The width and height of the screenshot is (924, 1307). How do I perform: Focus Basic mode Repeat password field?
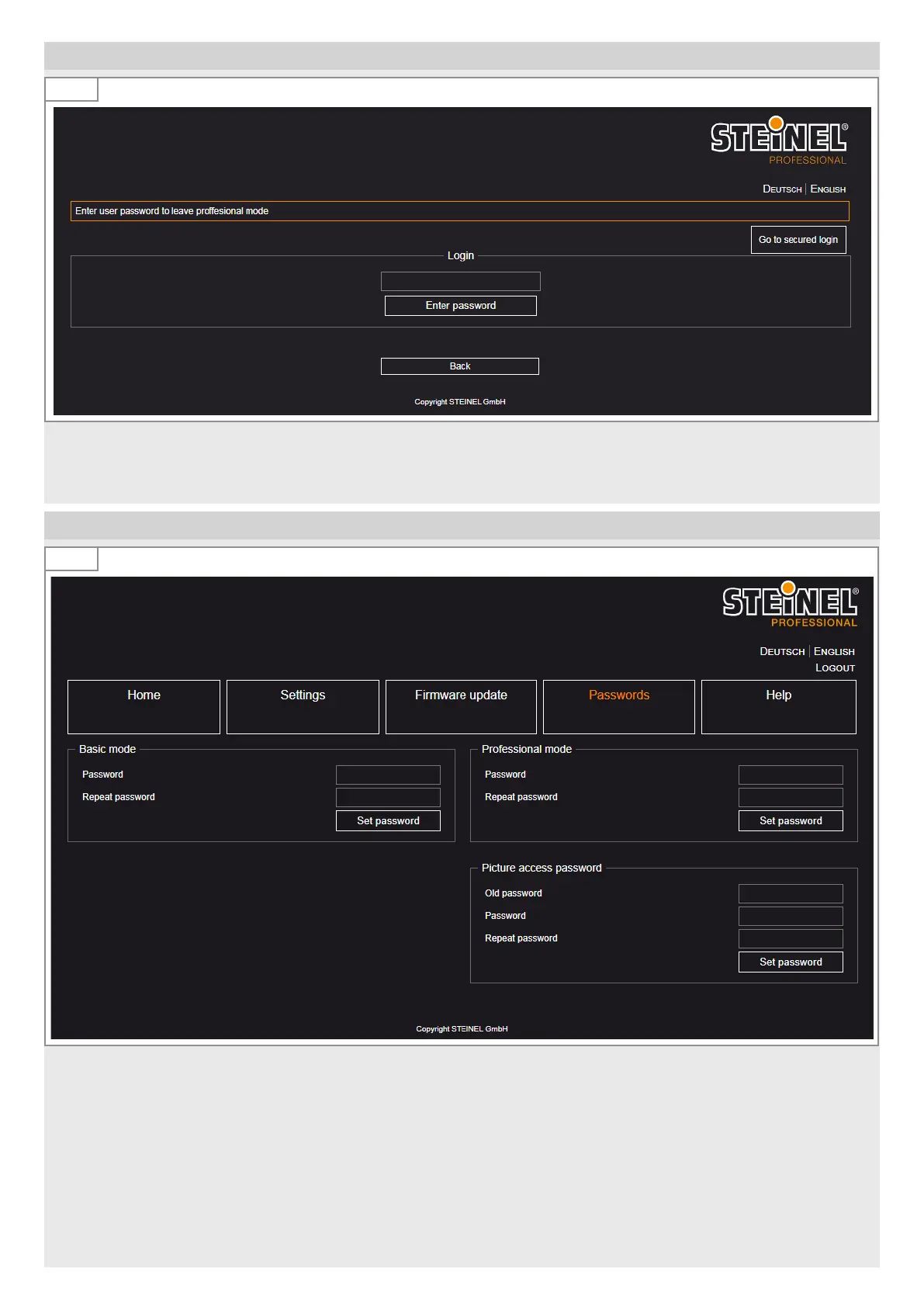388,797
